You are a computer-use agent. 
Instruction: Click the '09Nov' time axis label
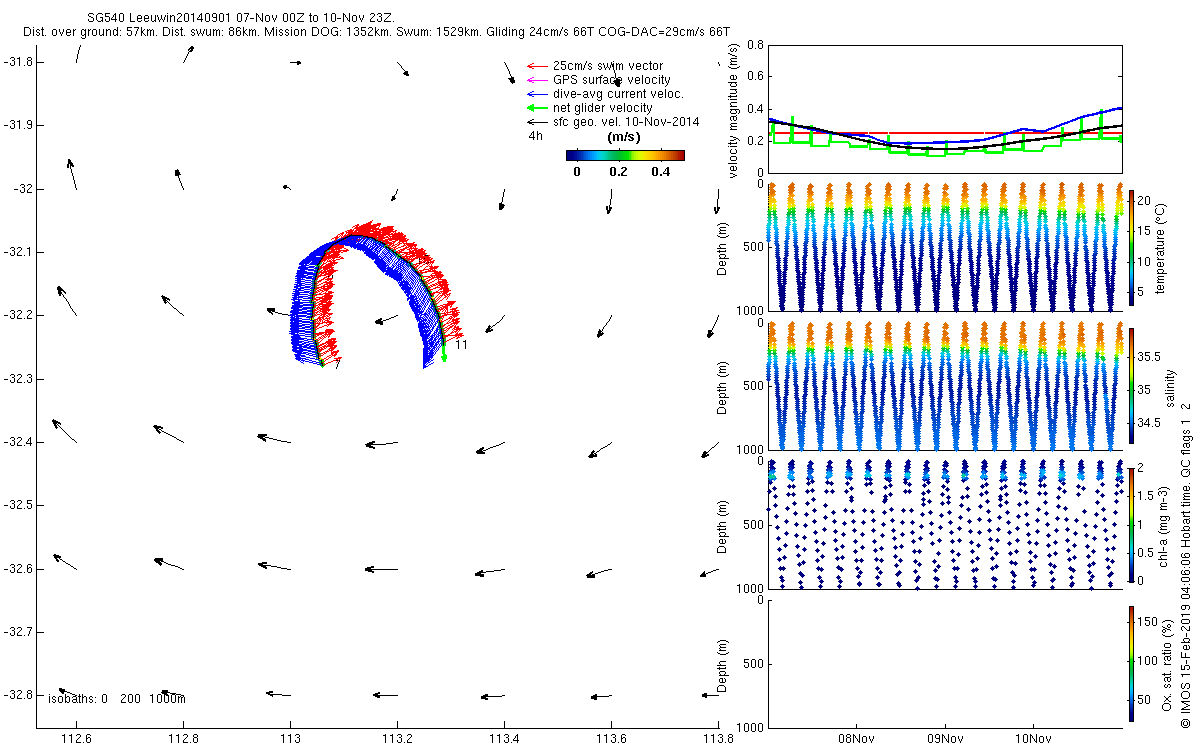(x=945, y=739)
